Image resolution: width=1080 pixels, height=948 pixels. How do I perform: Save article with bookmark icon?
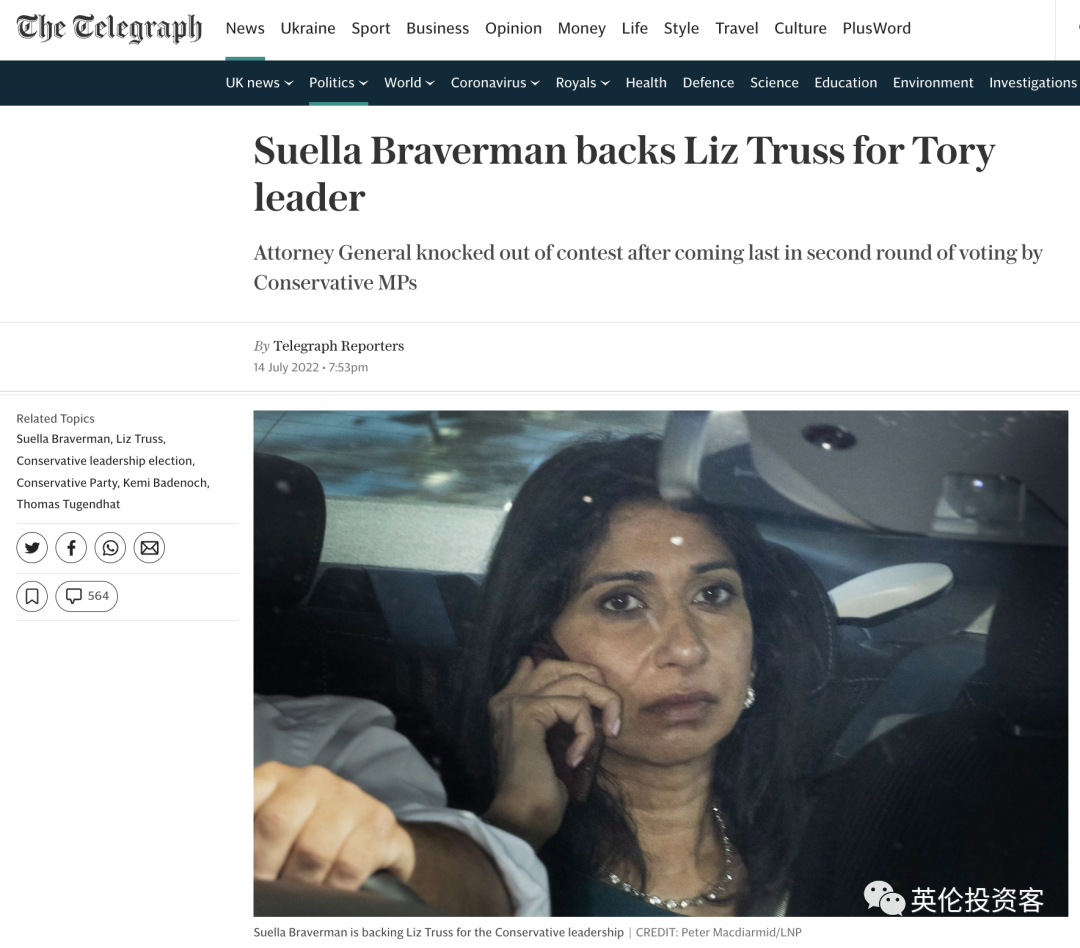(x=32, y=596)
